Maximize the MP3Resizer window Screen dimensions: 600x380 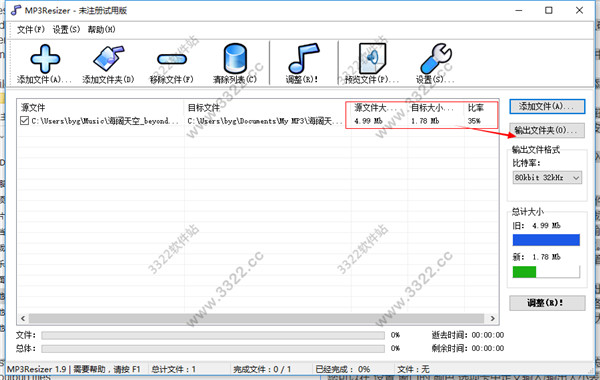click(x=549, y=10)
